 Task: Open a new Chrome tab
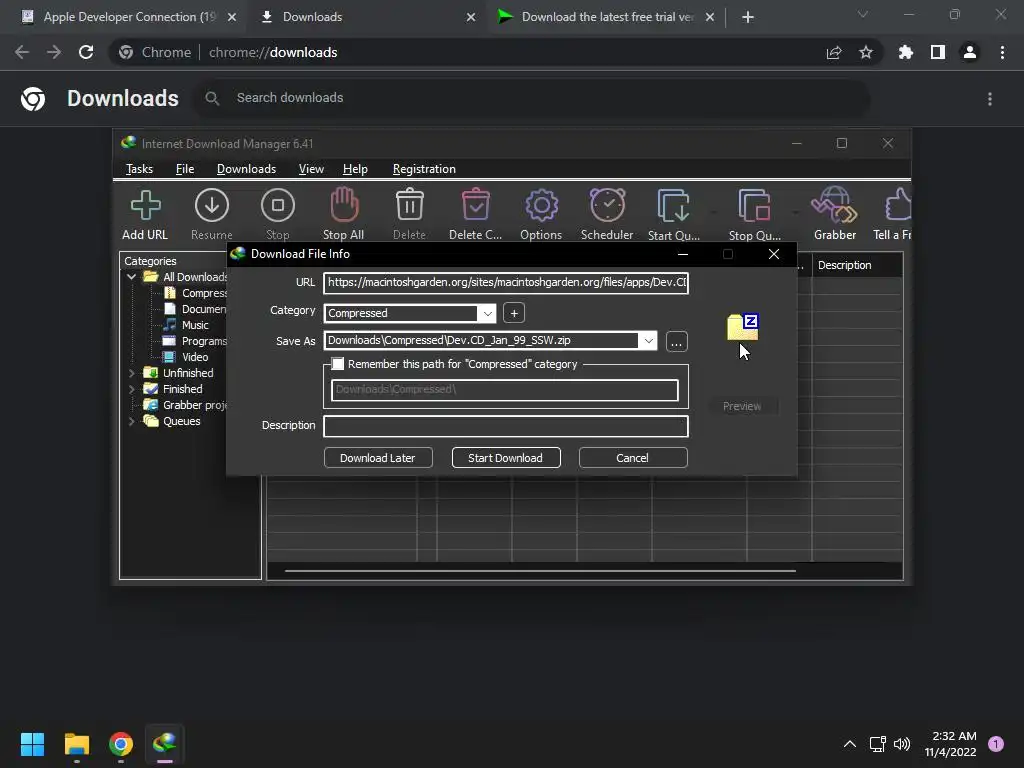tap(748, 17)
